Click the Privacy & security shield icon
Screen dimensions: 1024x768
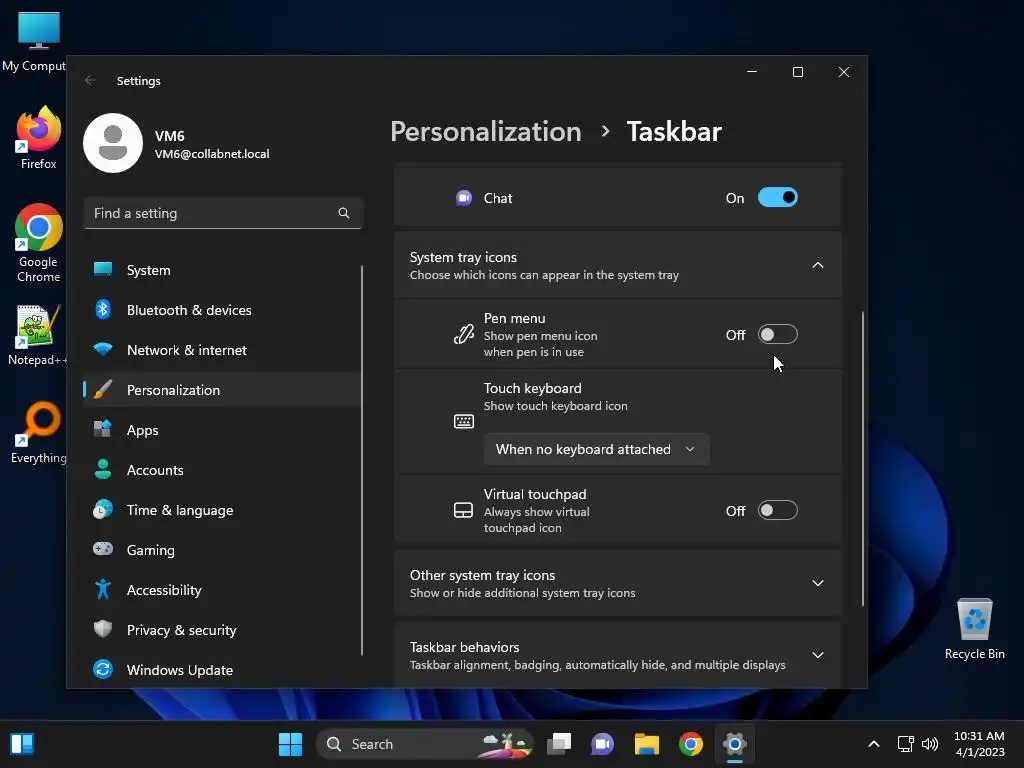tap(103, 629)
